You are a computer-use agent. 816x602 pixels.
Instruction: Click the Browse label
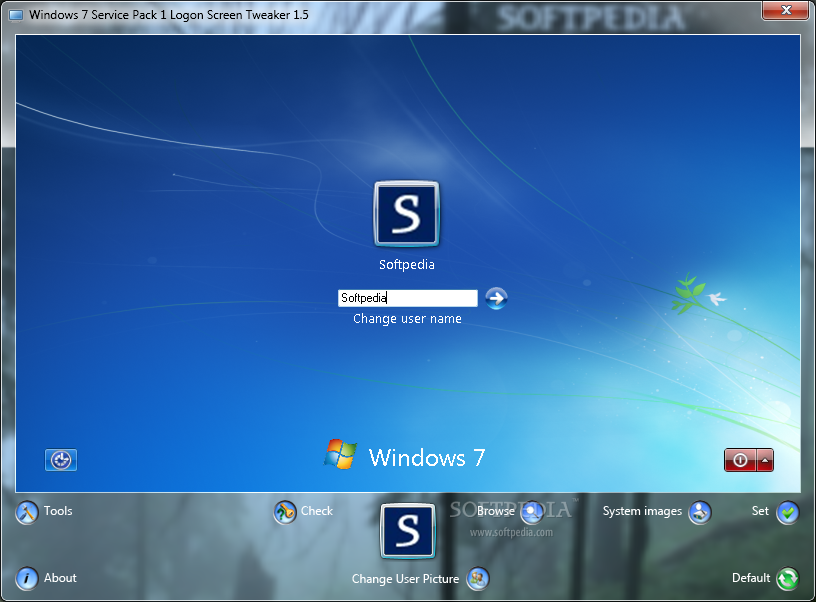click(496, 511)
